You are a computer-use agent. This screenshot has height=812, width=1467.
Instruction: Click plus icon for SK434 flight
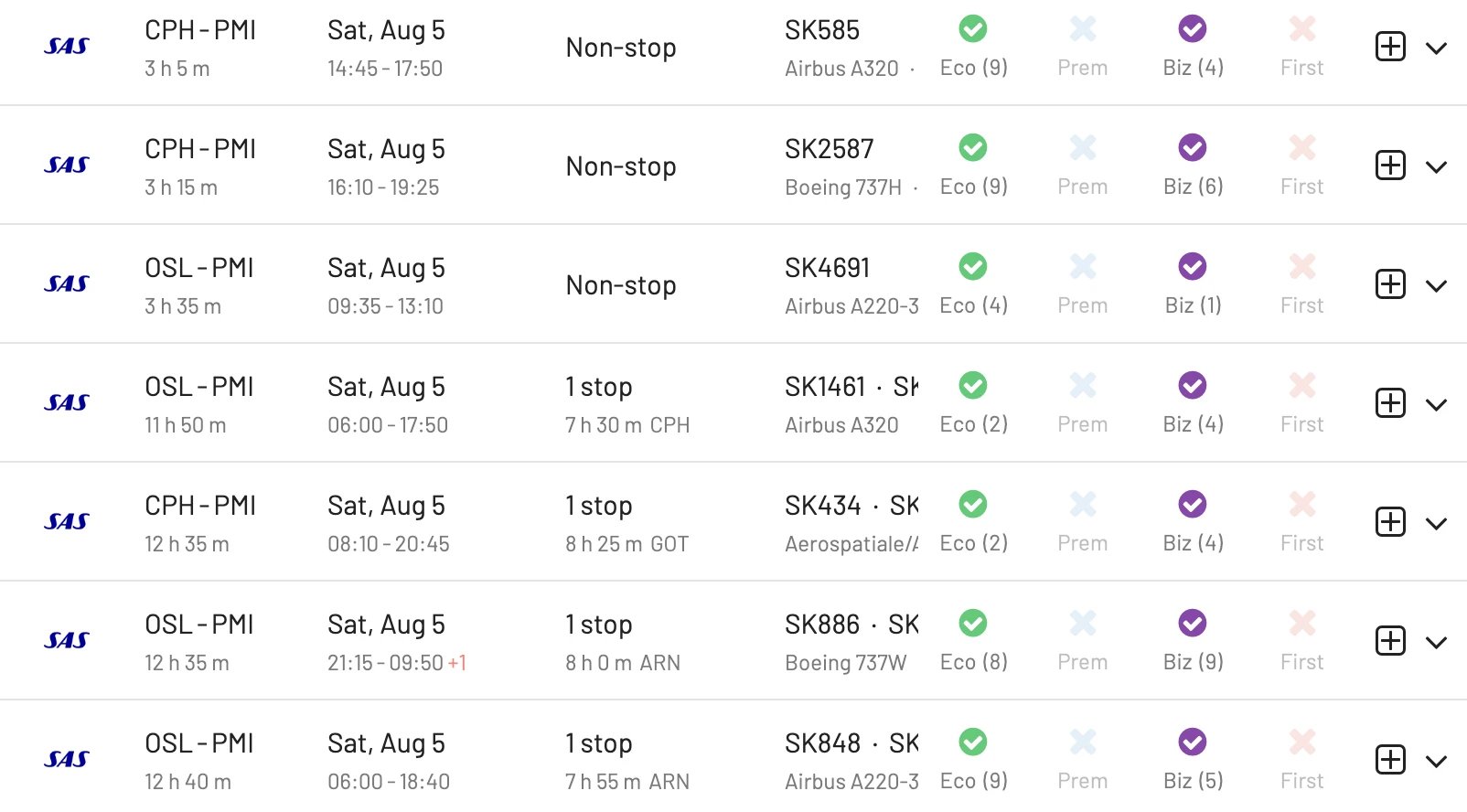coord(1390,522)
